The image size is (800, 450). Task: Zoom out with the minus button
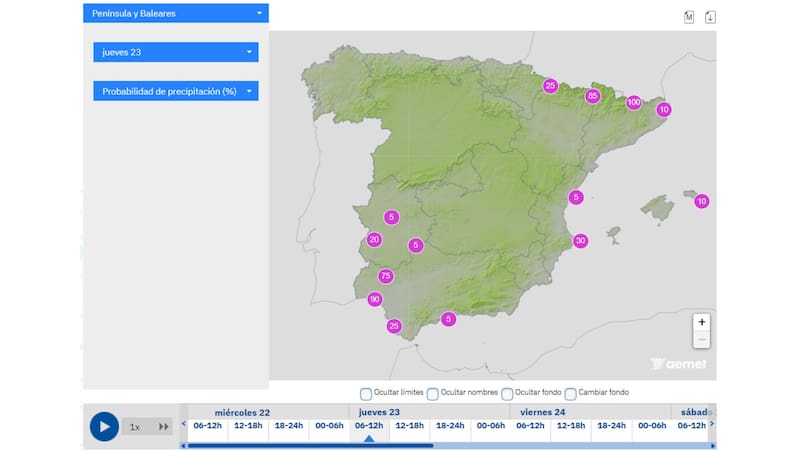[x=702, y=340]
